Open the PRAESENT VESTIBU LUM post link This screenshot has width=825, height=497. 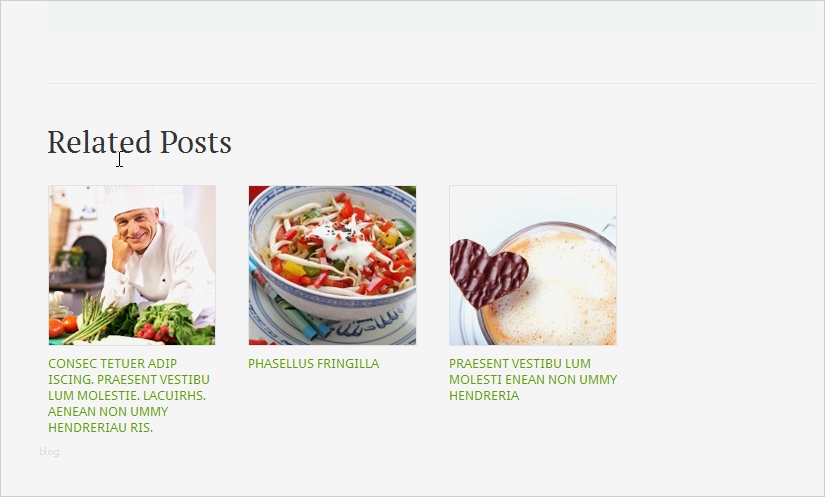520,363
